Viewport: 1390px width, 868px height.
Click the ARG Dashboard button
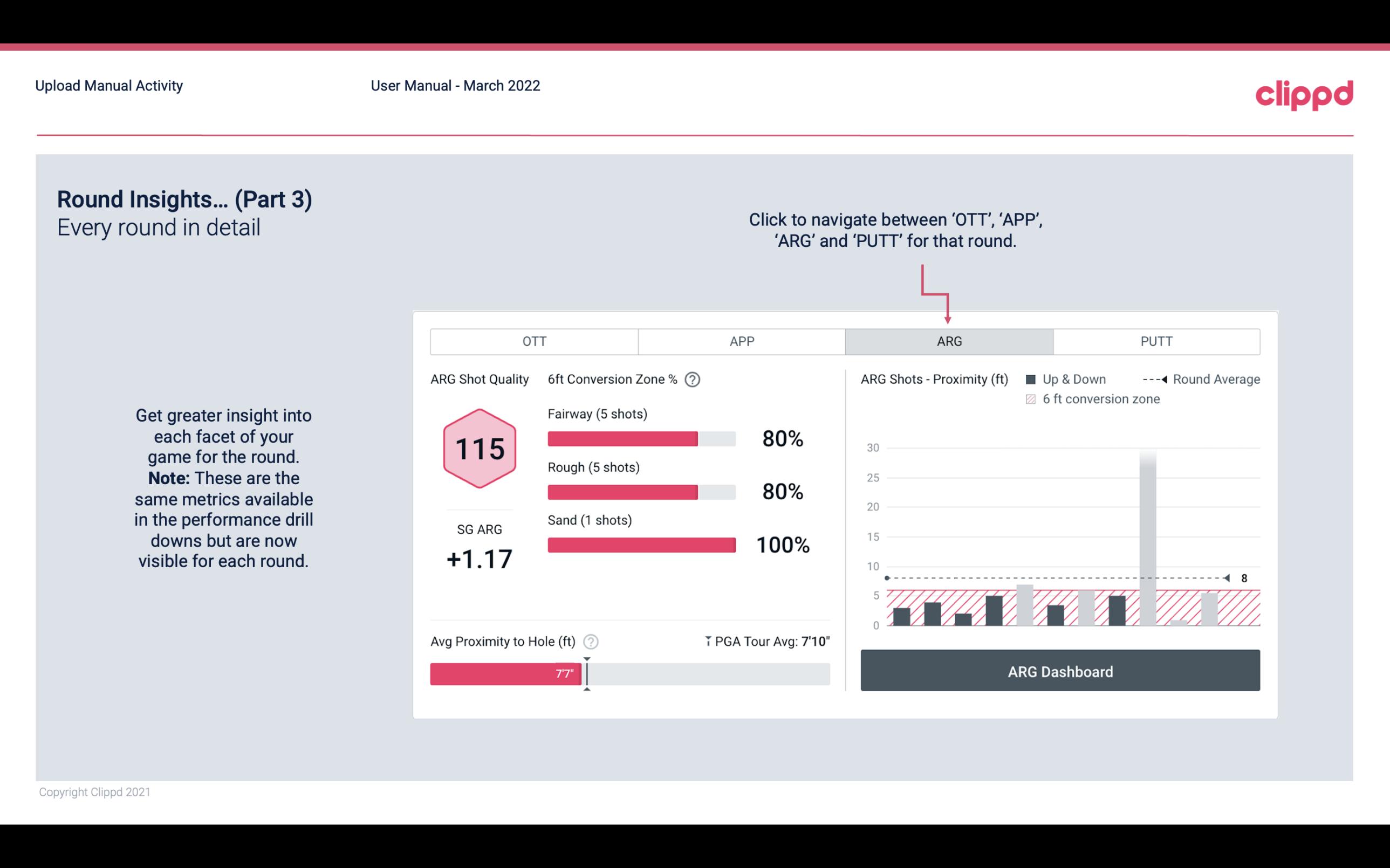tap(1060, 671)
